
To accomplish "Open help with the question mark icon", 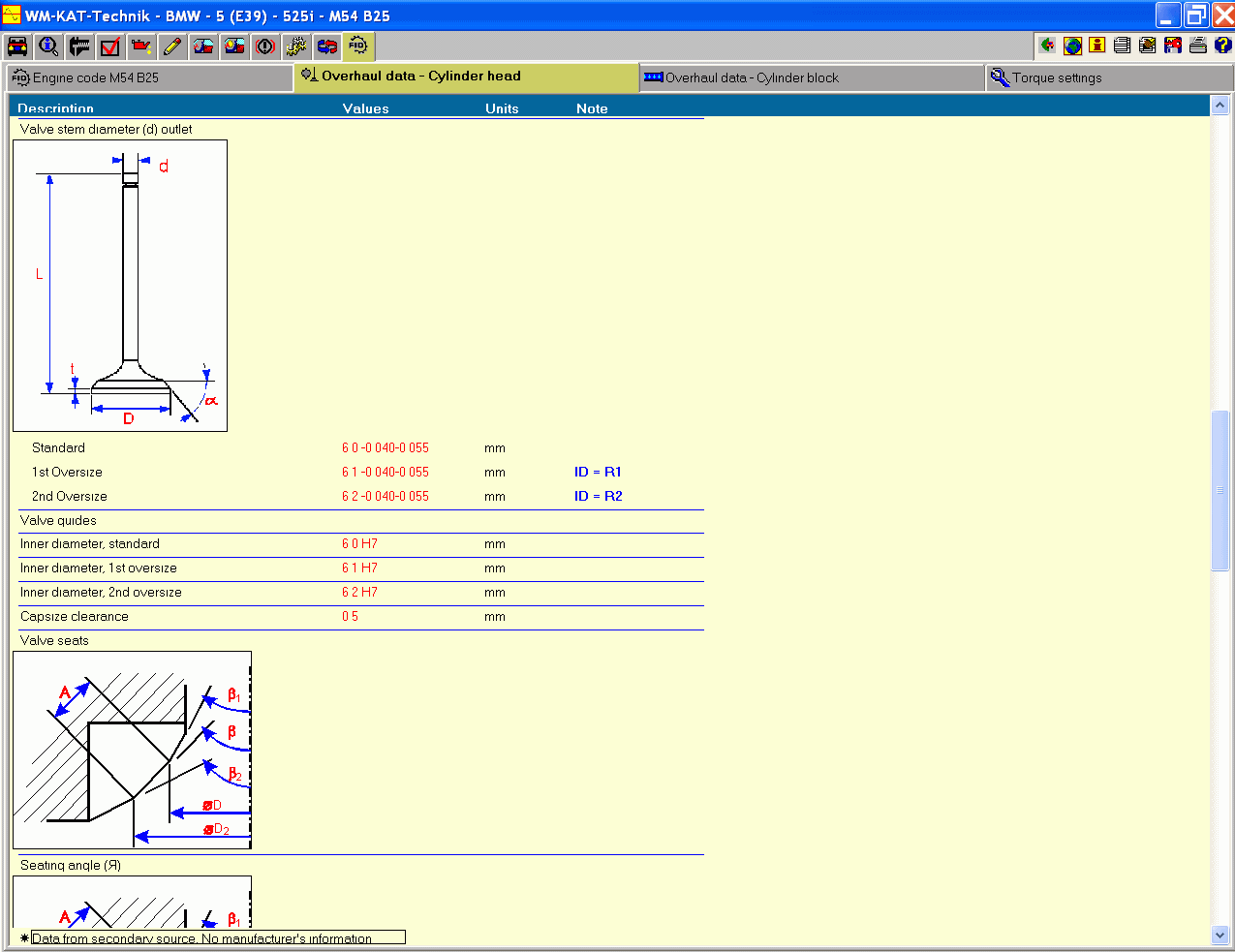I will click(1222, 45).
